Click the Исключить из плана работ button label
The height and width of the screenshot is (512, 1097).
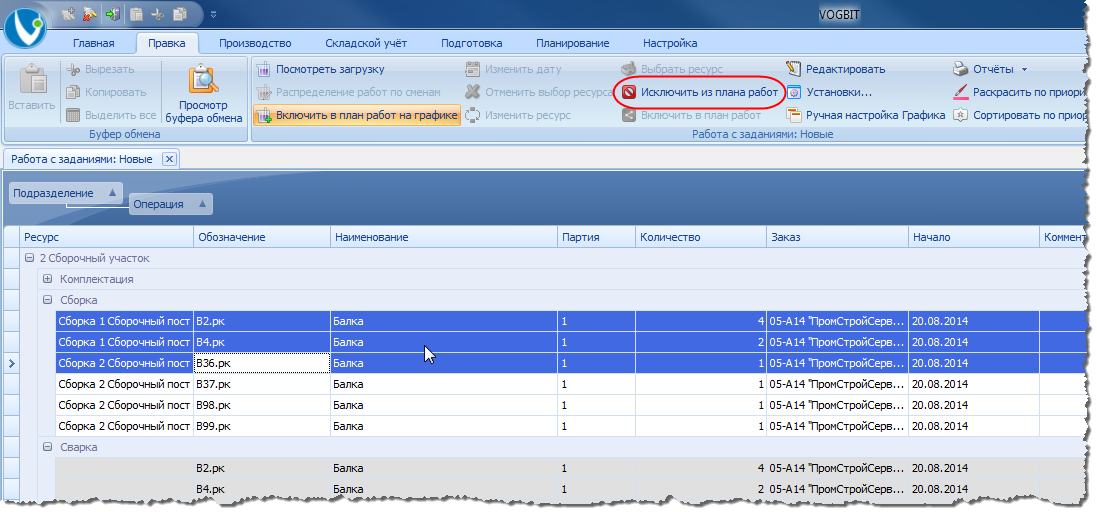[x=709, y=92]
